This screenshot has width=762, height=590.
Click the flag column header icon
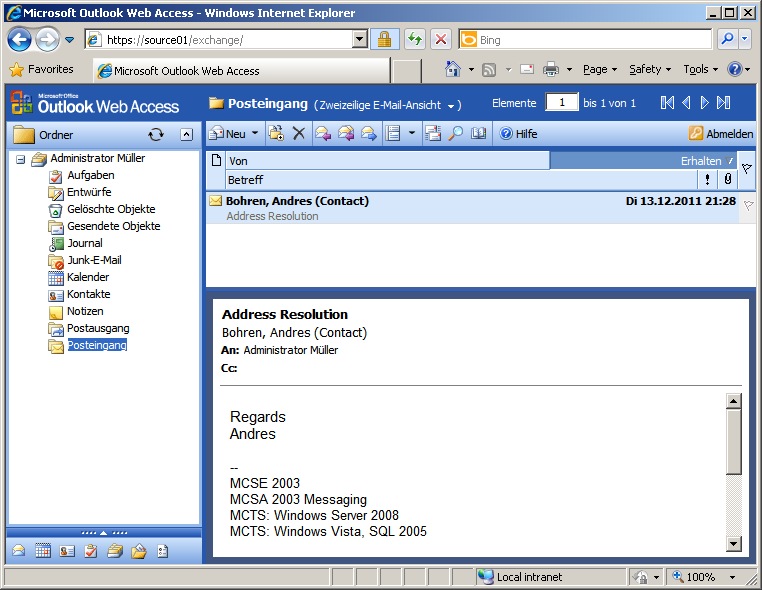click(747, 169)
